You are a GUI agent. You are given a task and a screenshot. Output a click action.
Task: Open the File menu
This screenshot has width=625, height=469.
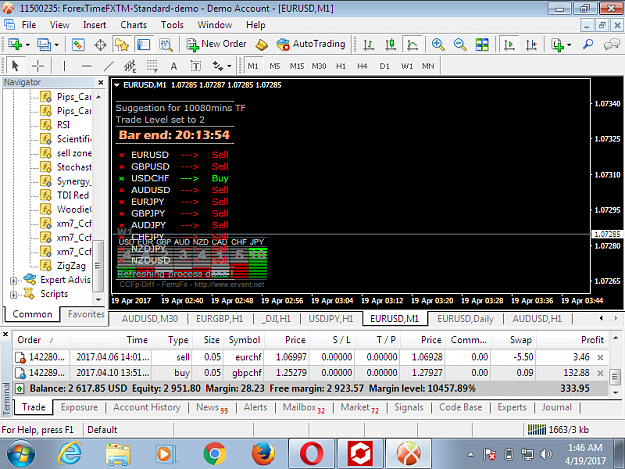[29, 25]
